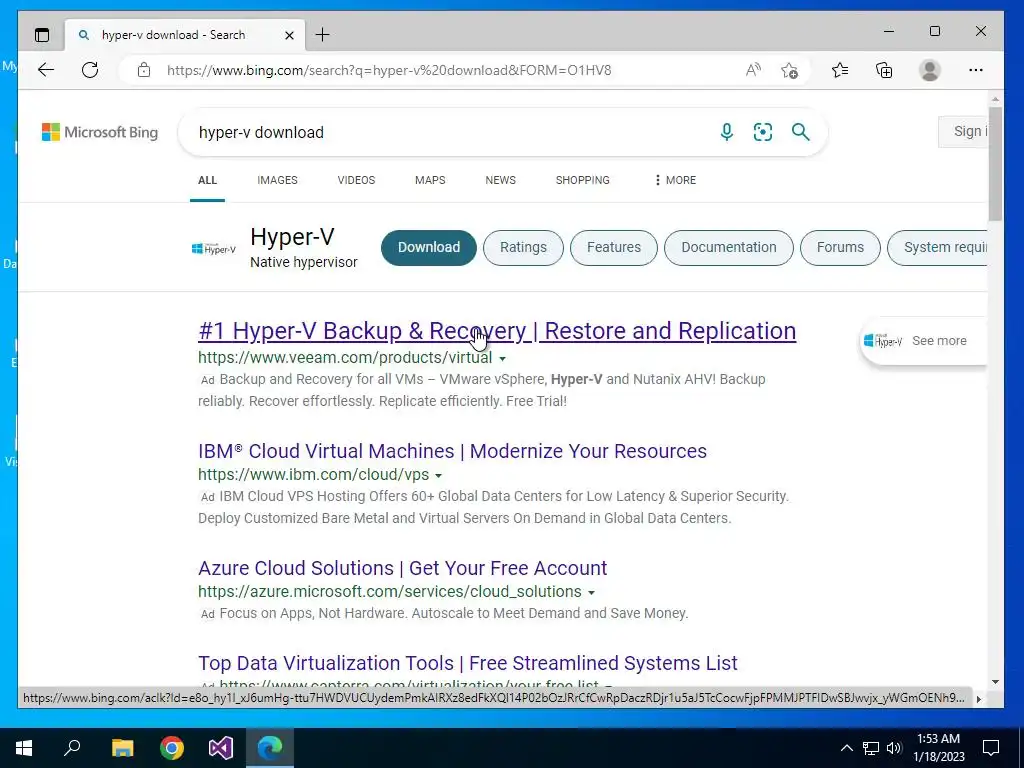This screenshot has height=768, width=1024.
Task: Open the Edge tab actions menu icon
Action: tap(42, 35)
